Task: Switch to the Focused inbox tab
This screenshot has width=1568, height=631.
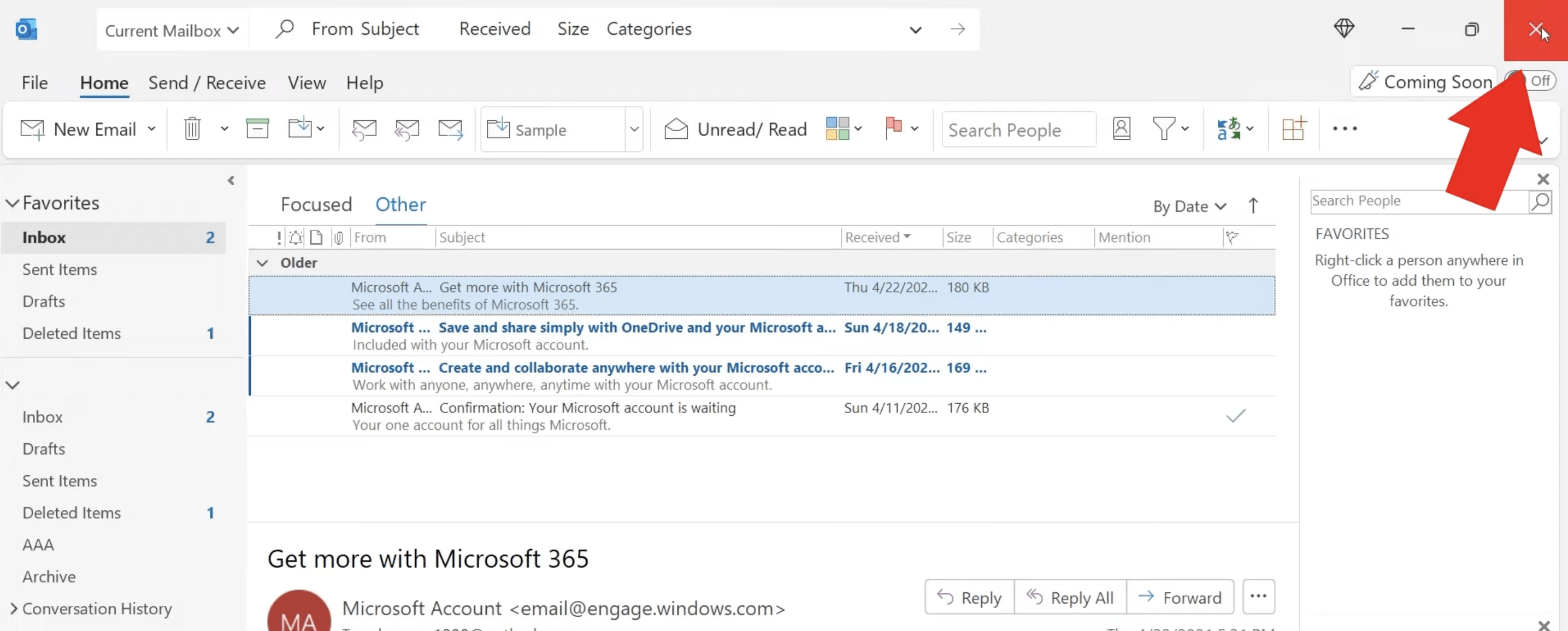Action: (316, 204)
